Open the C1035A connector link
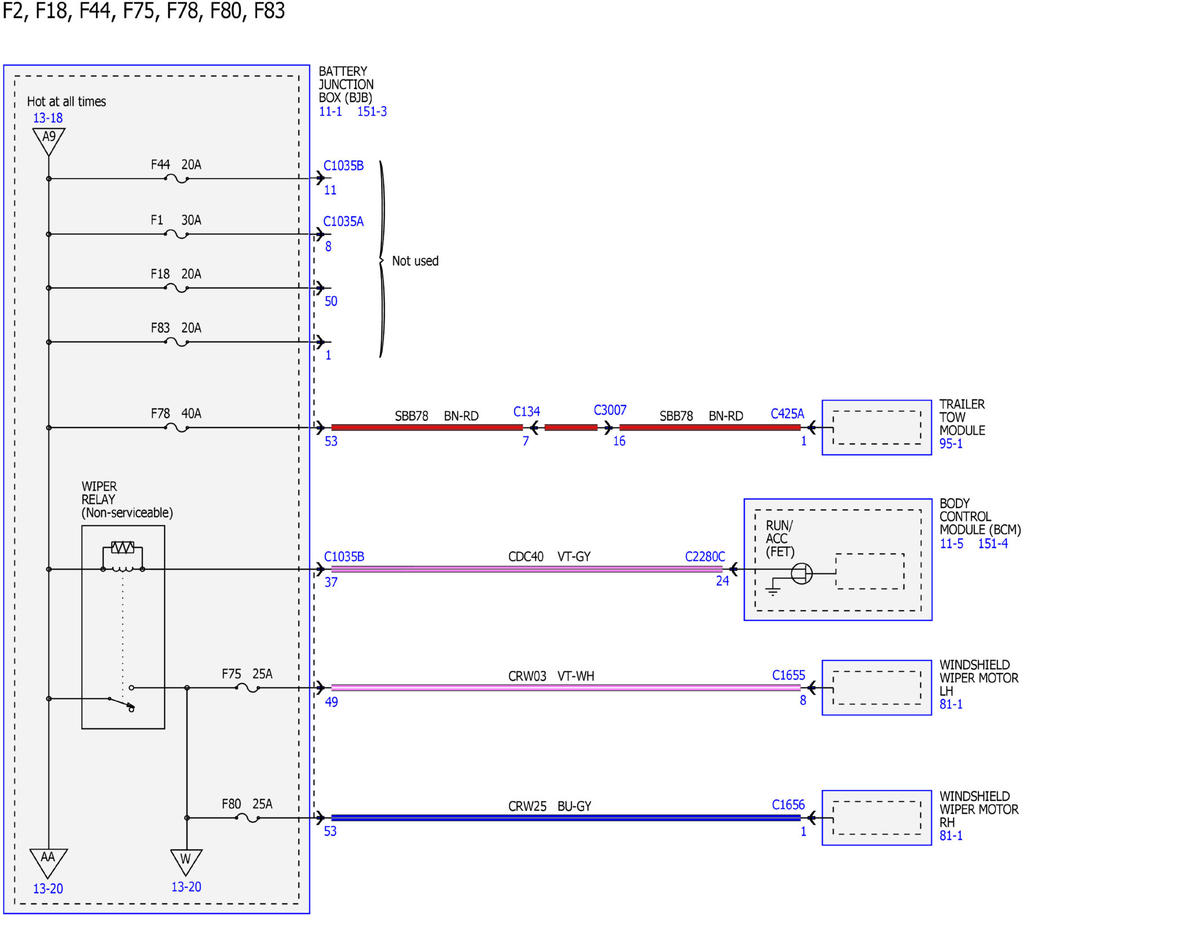Image resolution: width=1200 pixels, height=927 pixels. (344, 222)
